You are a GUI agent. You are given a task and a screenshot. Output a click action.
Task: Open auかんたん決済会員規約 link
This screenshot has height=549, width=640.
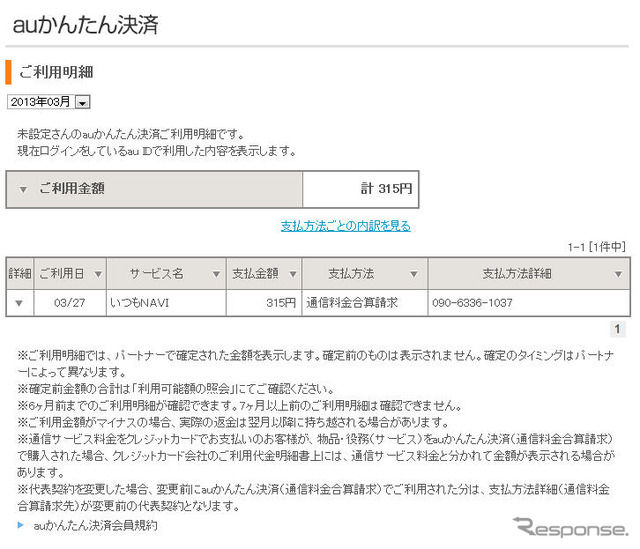95,526
